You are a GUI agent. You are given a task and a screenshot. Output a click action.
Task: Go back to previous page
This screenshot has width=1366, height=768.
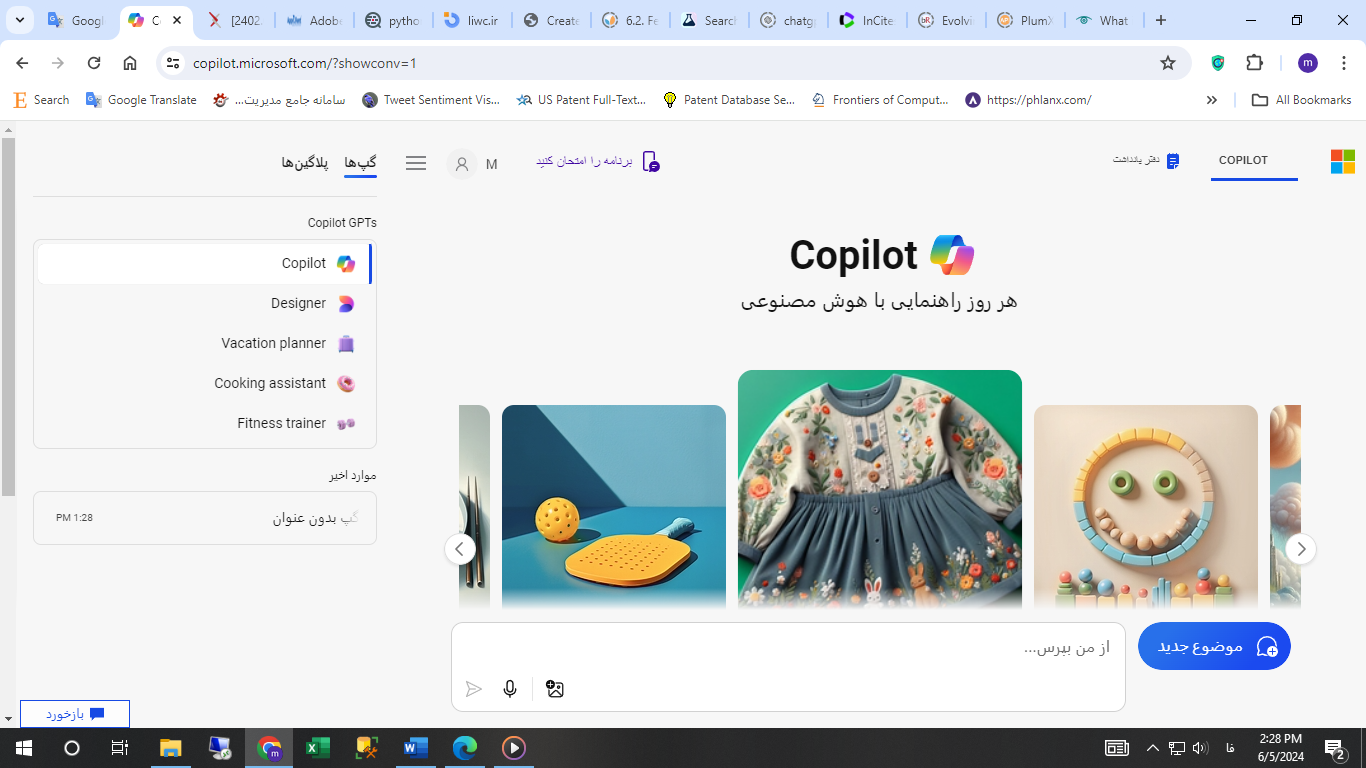click(22, 63)
